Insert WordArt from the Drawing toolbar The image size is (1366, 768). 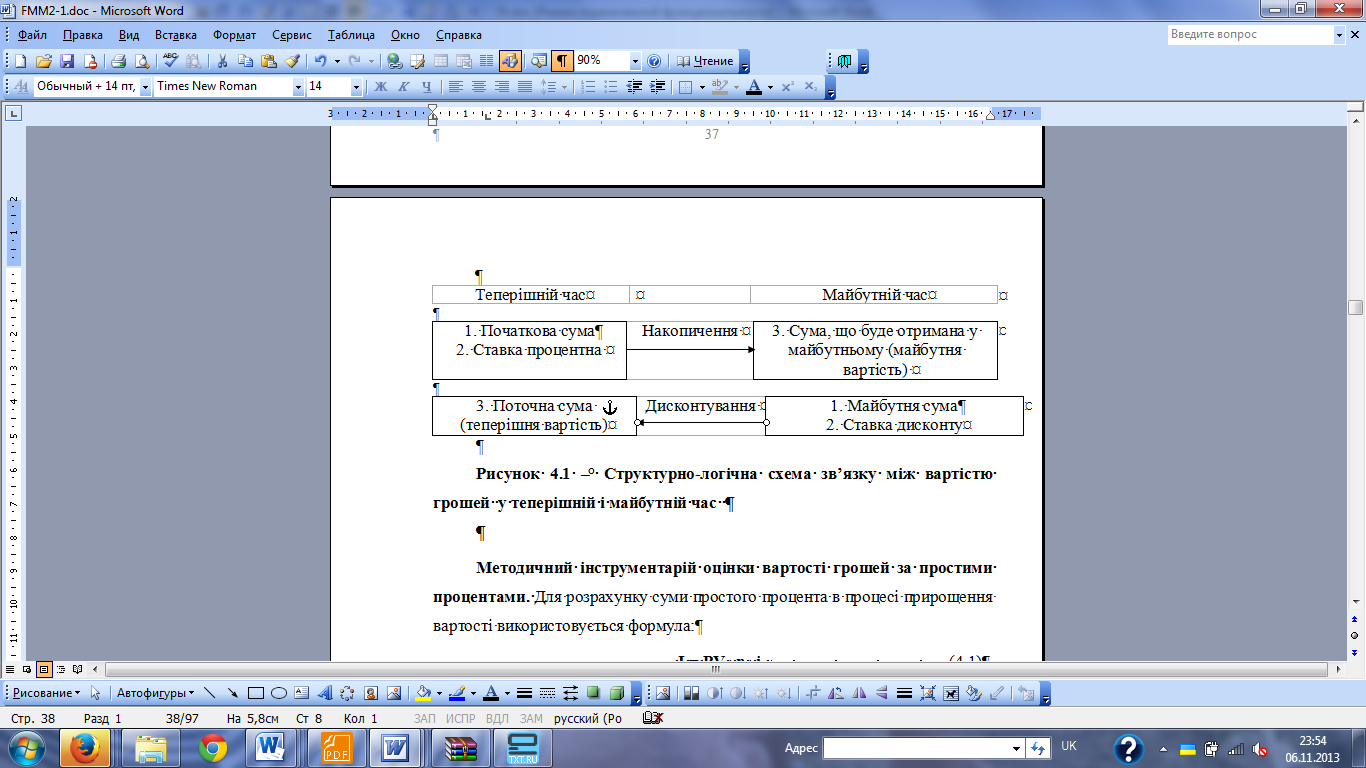click(324, 692)
